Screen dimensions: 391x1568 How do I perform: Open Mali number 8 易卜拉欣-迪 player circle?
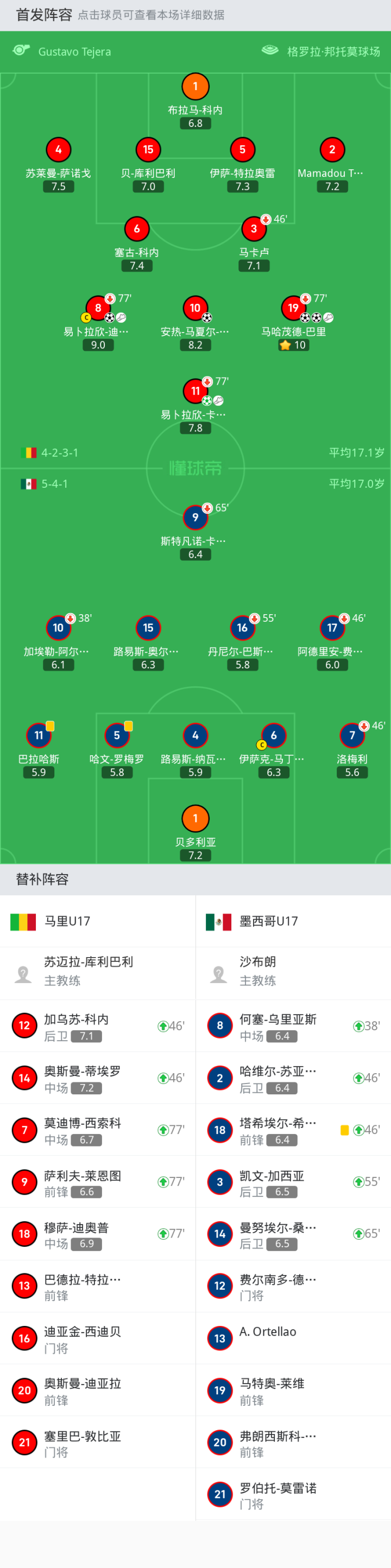98,308
